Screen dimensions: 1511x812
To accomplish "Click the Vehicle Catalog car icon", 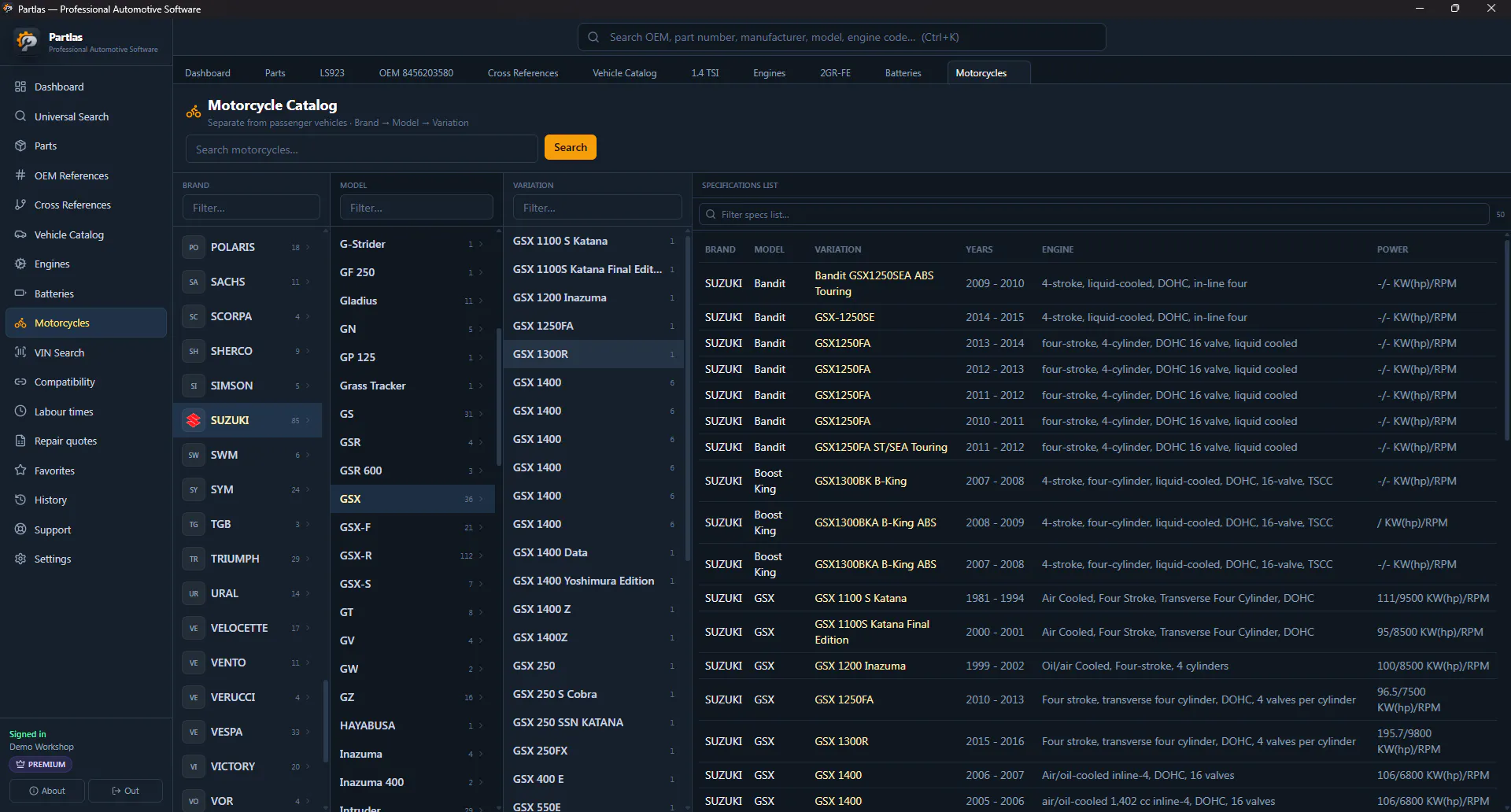I will pos(20,234).
